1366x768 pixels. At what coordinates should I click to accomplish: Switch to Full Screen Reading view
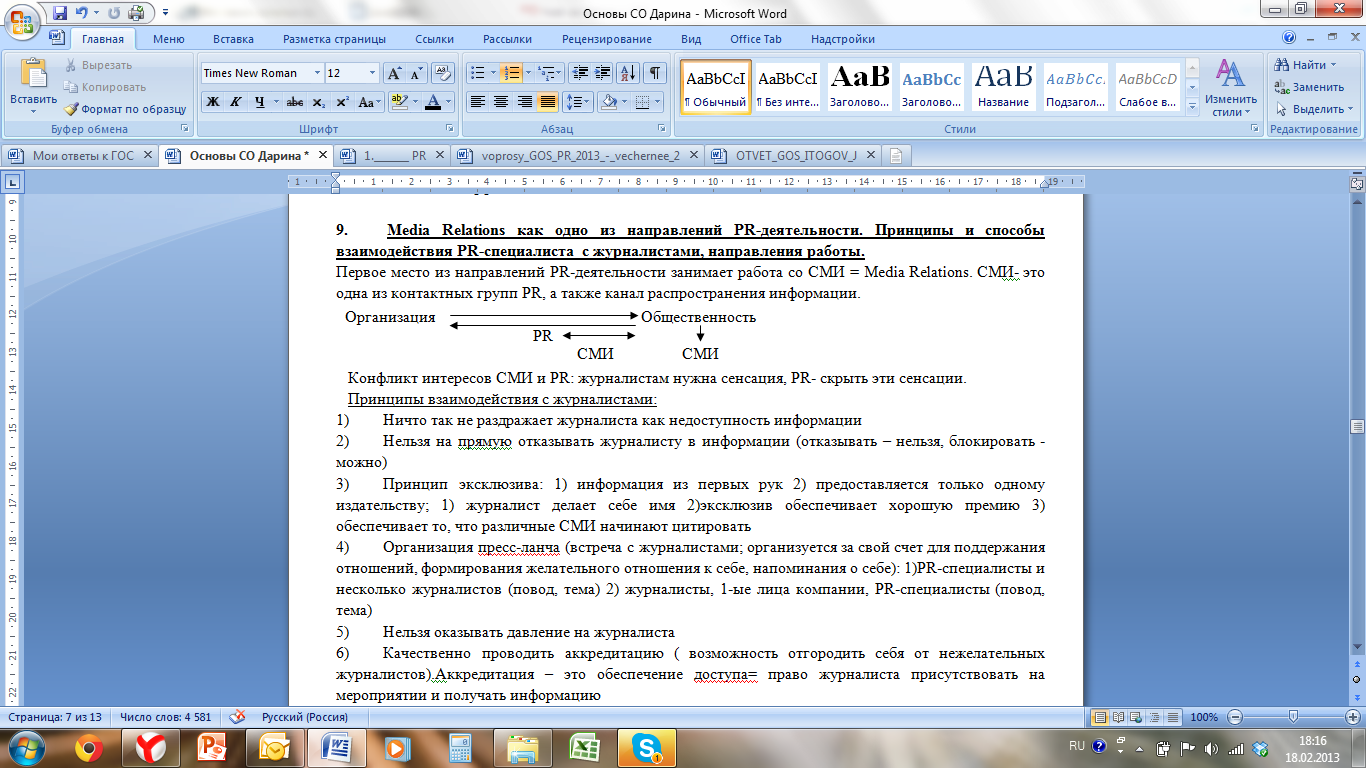click(1119, 717)
